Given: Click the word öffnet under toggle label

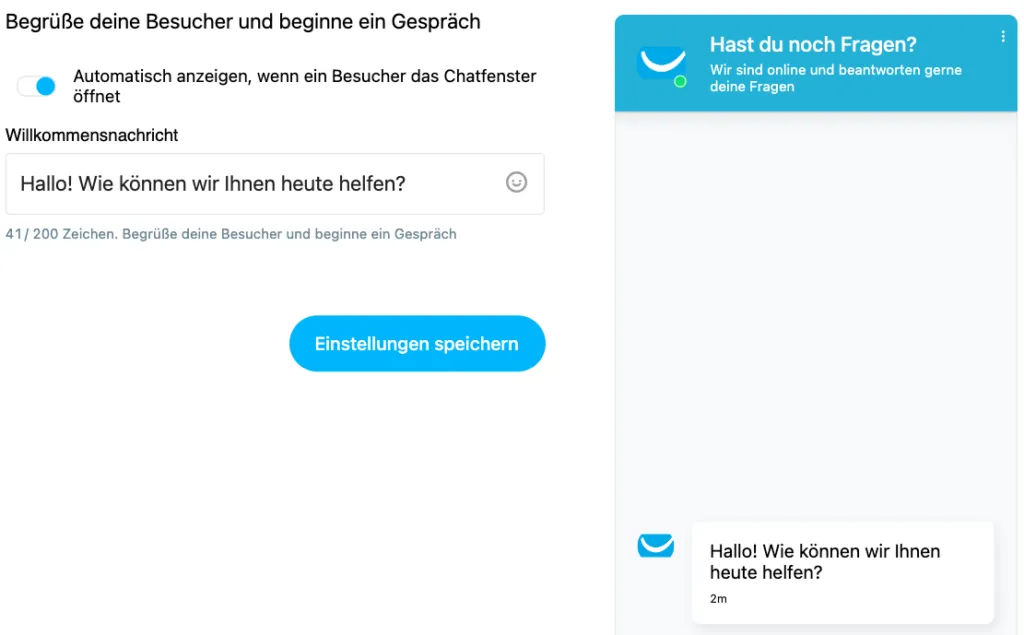Looking at the screenshot, I should click(x=97, y=97).
